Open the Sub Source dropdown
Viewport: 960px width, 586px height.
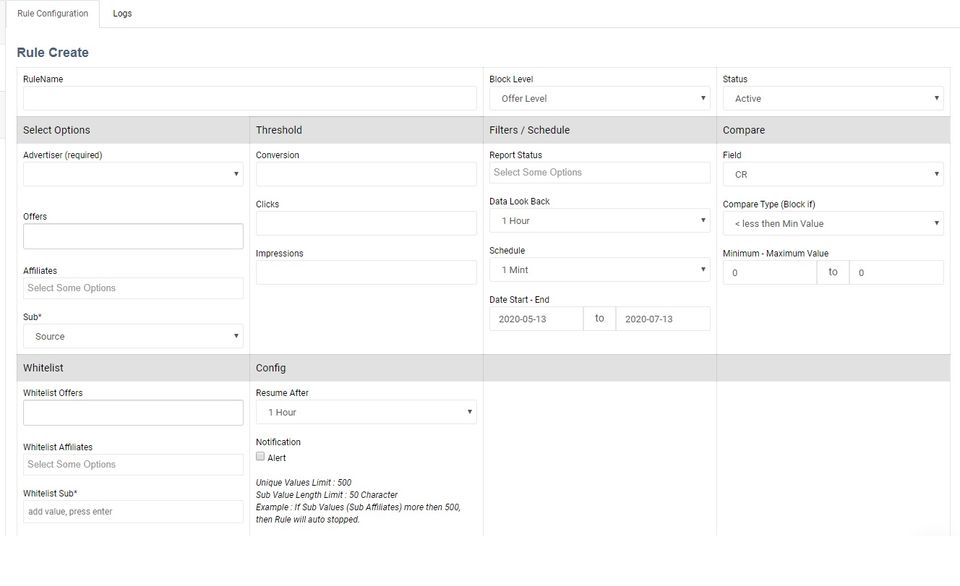(133, 336)
